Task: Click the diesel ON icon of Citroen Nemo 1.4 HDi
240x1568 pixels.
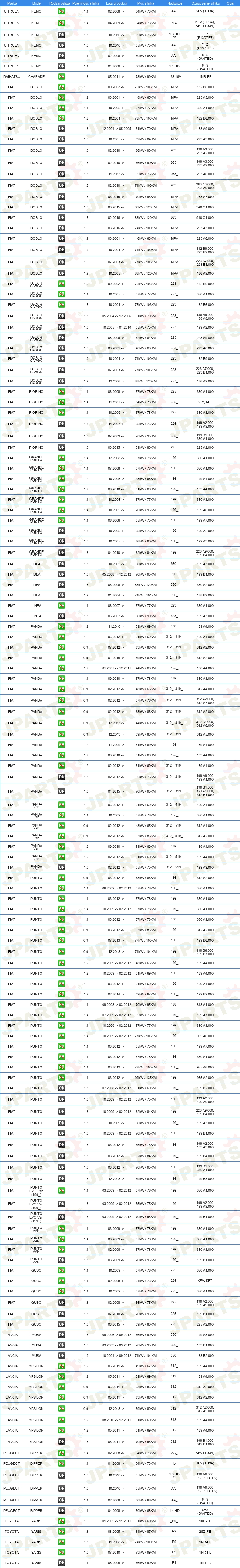Action: tap(61, 66)
